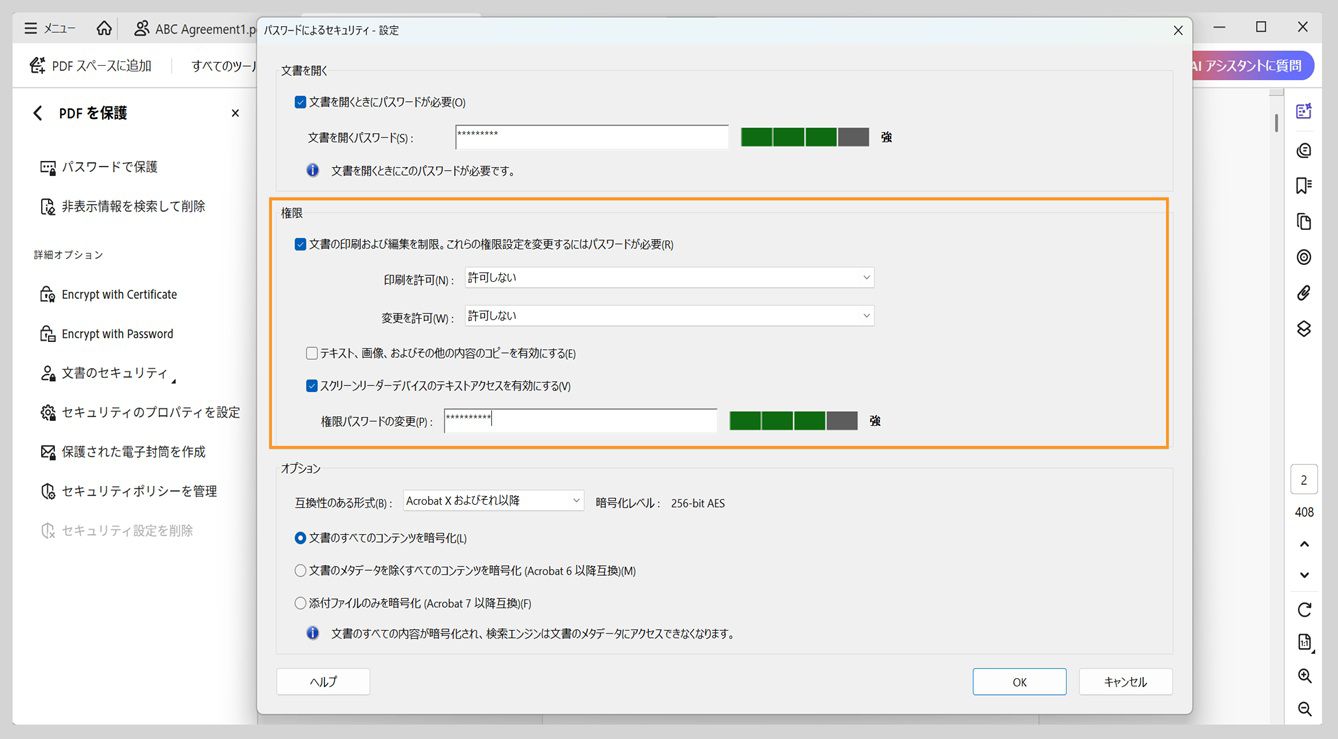Close the password security settings dialog
The height and width of the screenshot is (739, 1338).
click(1178, 31)
